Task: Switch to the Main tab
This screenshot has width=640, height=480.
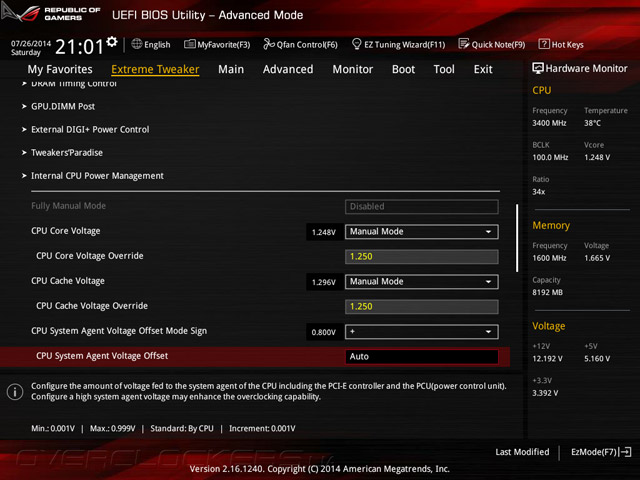Action: pos(231,69)
